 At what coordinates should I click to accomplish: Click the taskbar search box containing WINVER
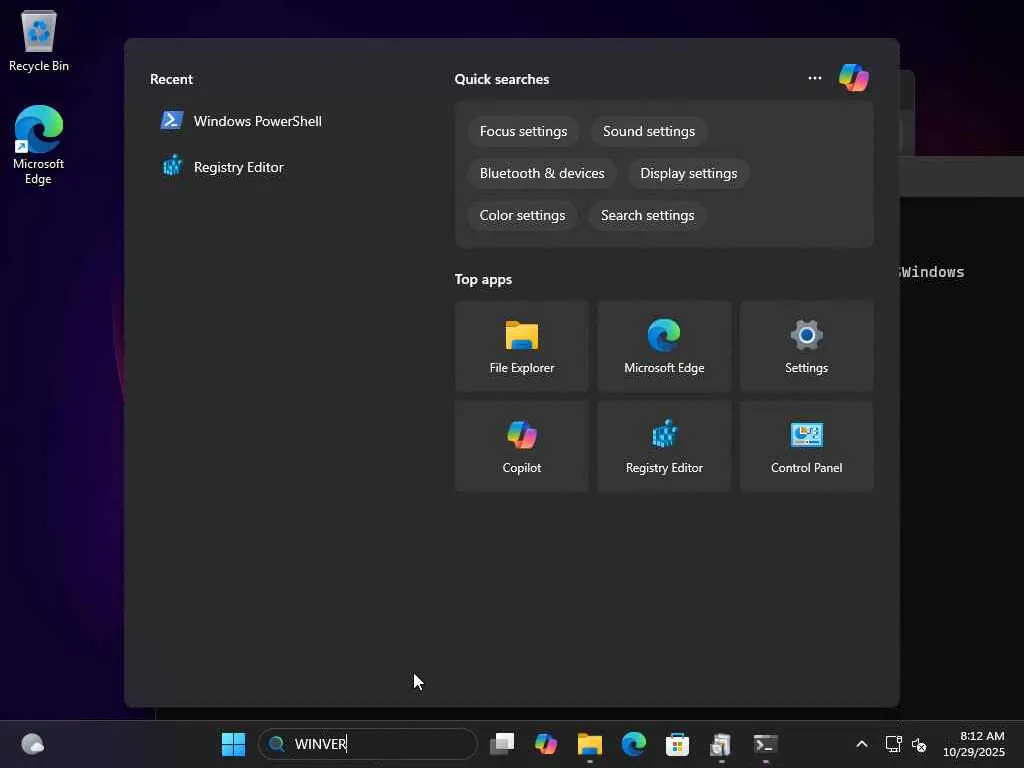(368, 744)
